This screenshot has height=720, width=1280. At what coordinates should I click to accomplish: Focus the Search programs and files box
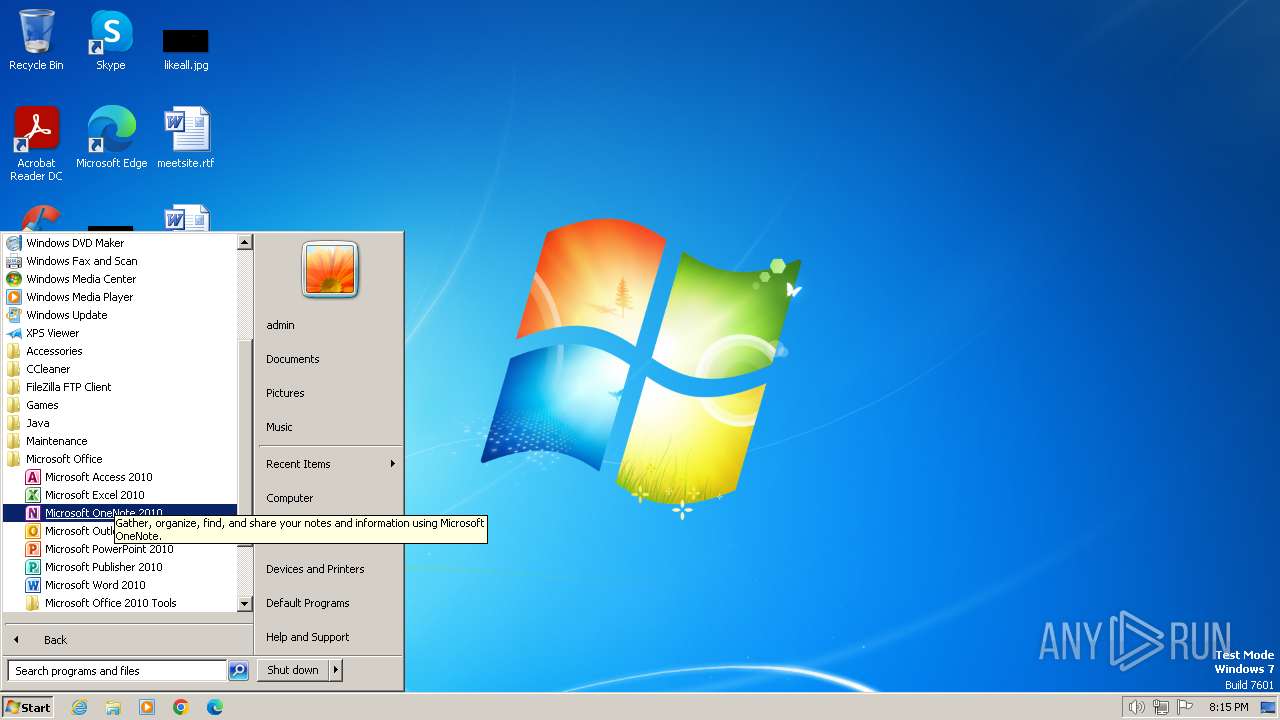click(x=117, y=671)
